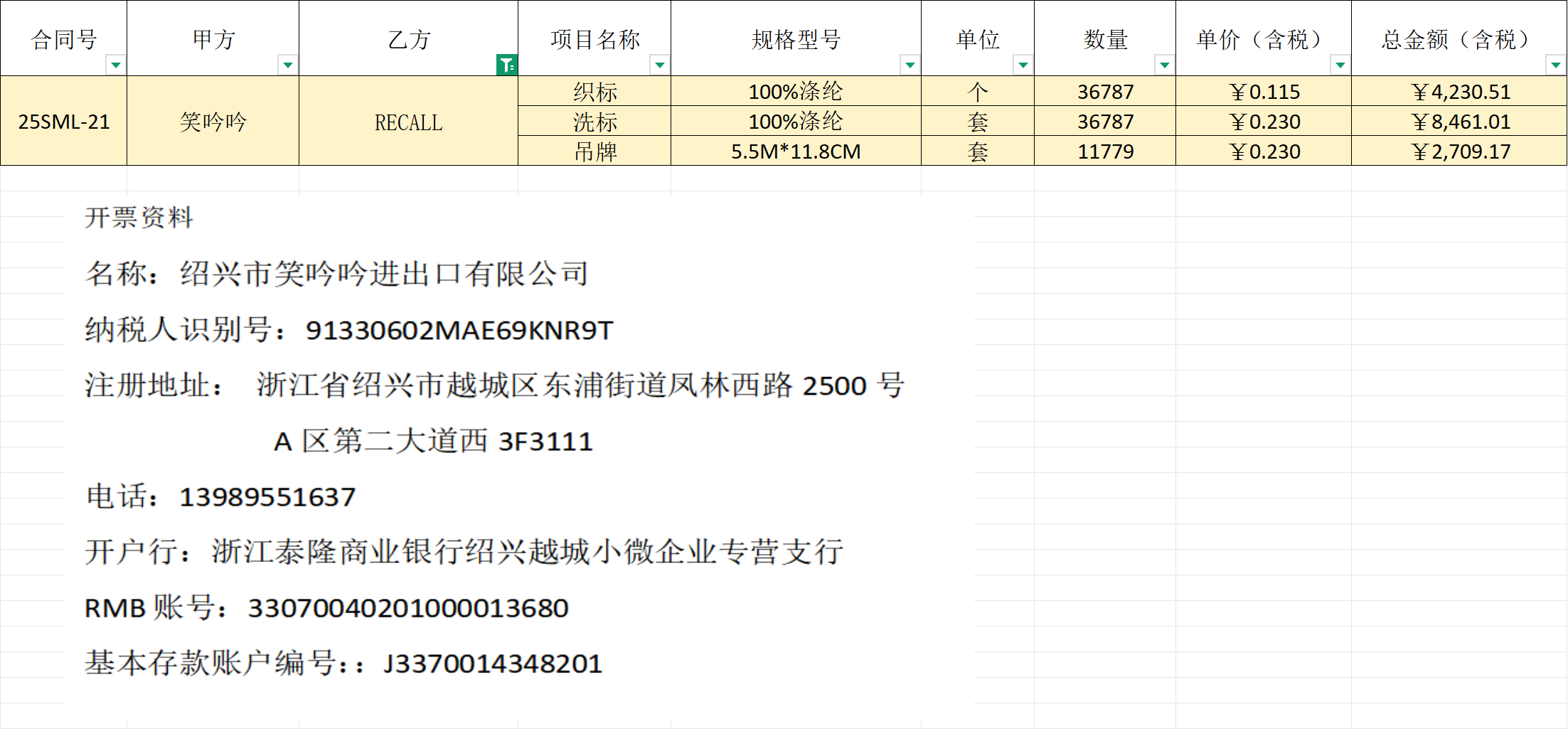Select the 吊牌 project name cell
This screenshot has height=729, width=1568.
pos(594,151)
